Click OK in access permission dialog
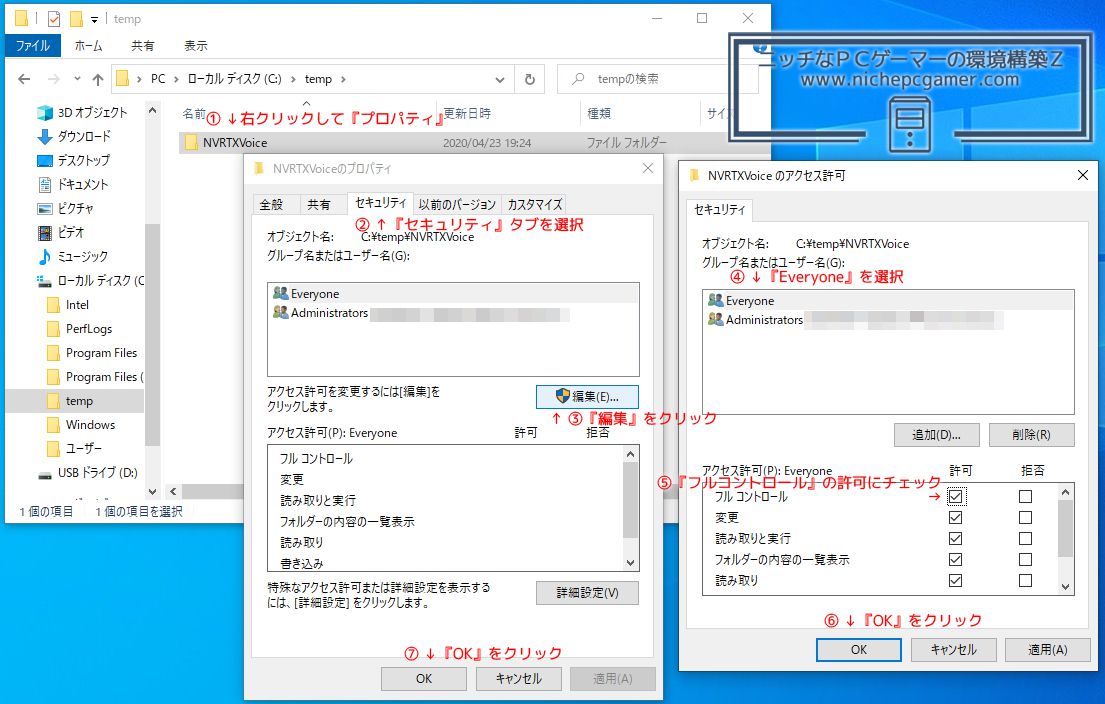Screen dimensions: 1105x704 (858, 650)
